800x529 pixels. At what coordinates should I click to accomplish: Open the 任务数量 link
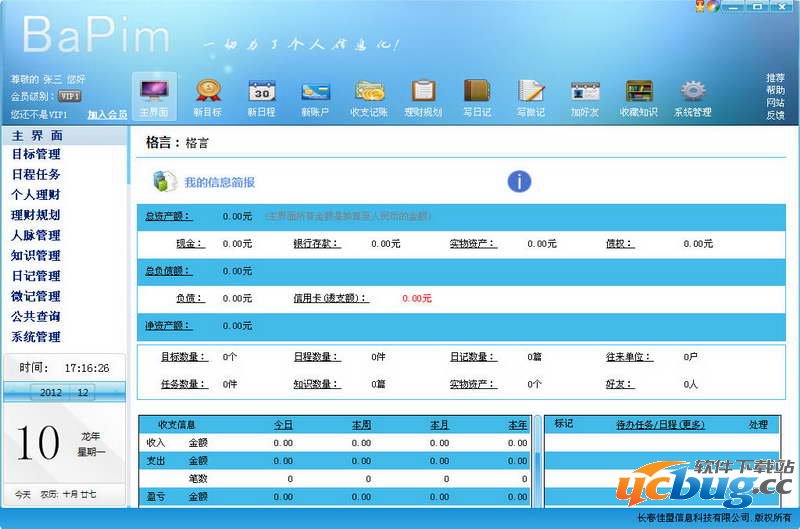click(x=185, y=384)
